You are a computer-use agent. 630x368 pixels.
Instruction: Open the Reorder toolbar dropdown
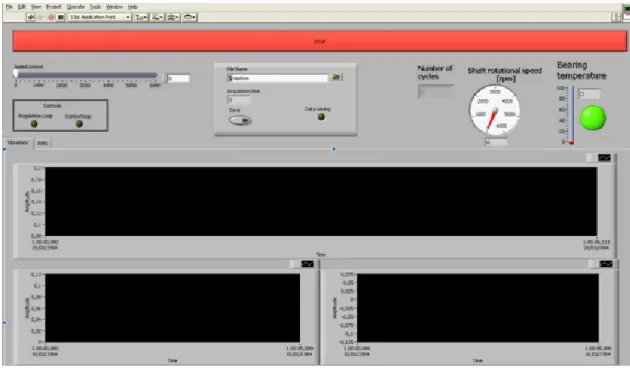click(190, 17)
